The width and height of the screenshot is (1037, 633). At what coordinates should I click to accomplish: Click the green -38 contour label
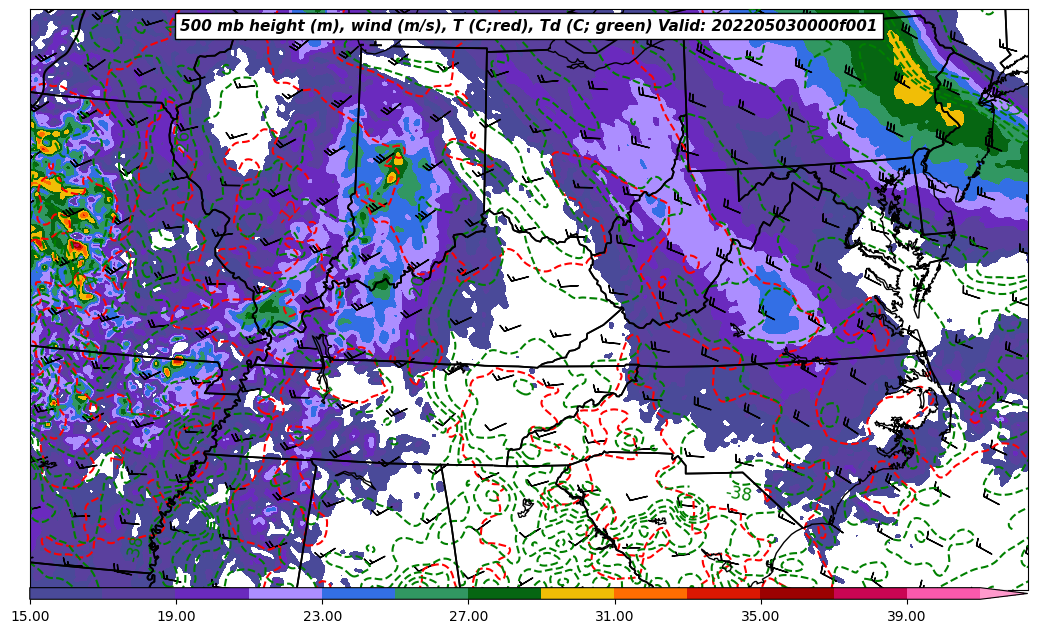click(740, 494)
